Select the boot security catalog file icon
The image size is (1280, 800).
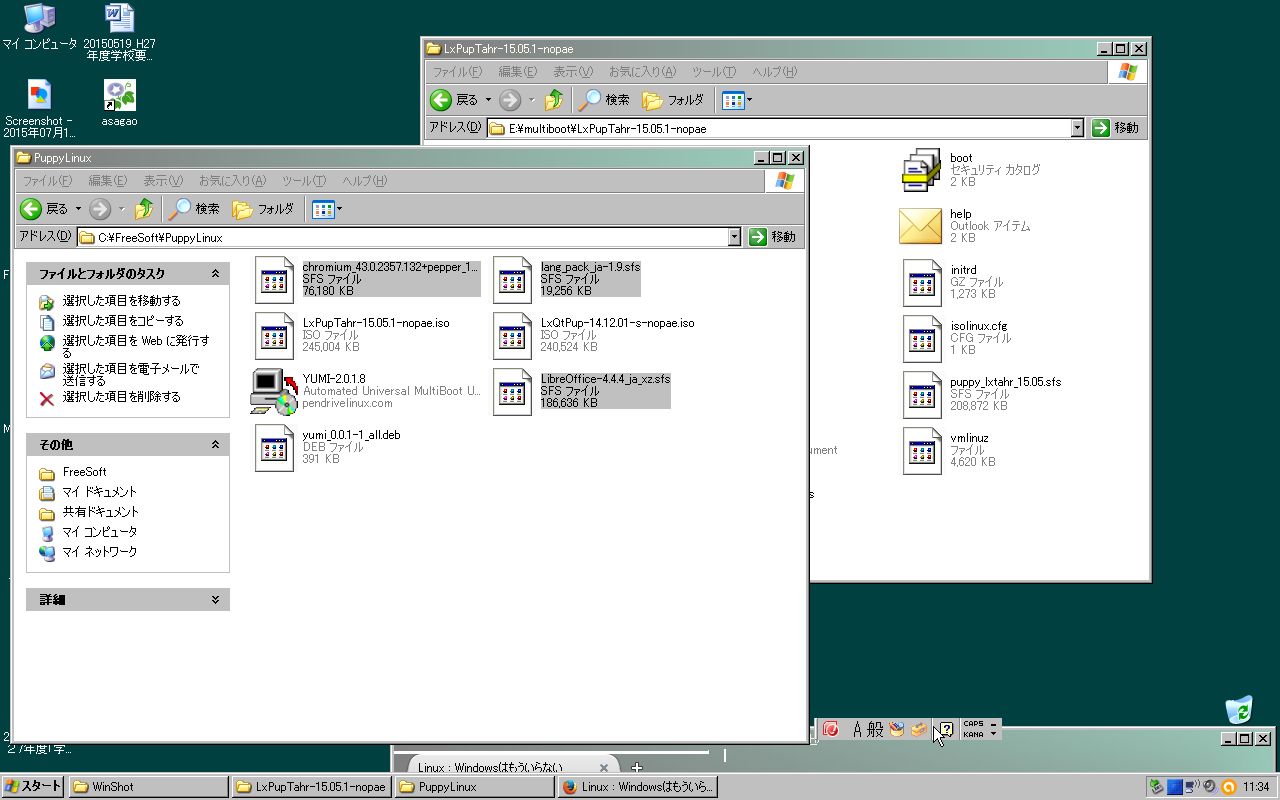(x=921, y=169)
